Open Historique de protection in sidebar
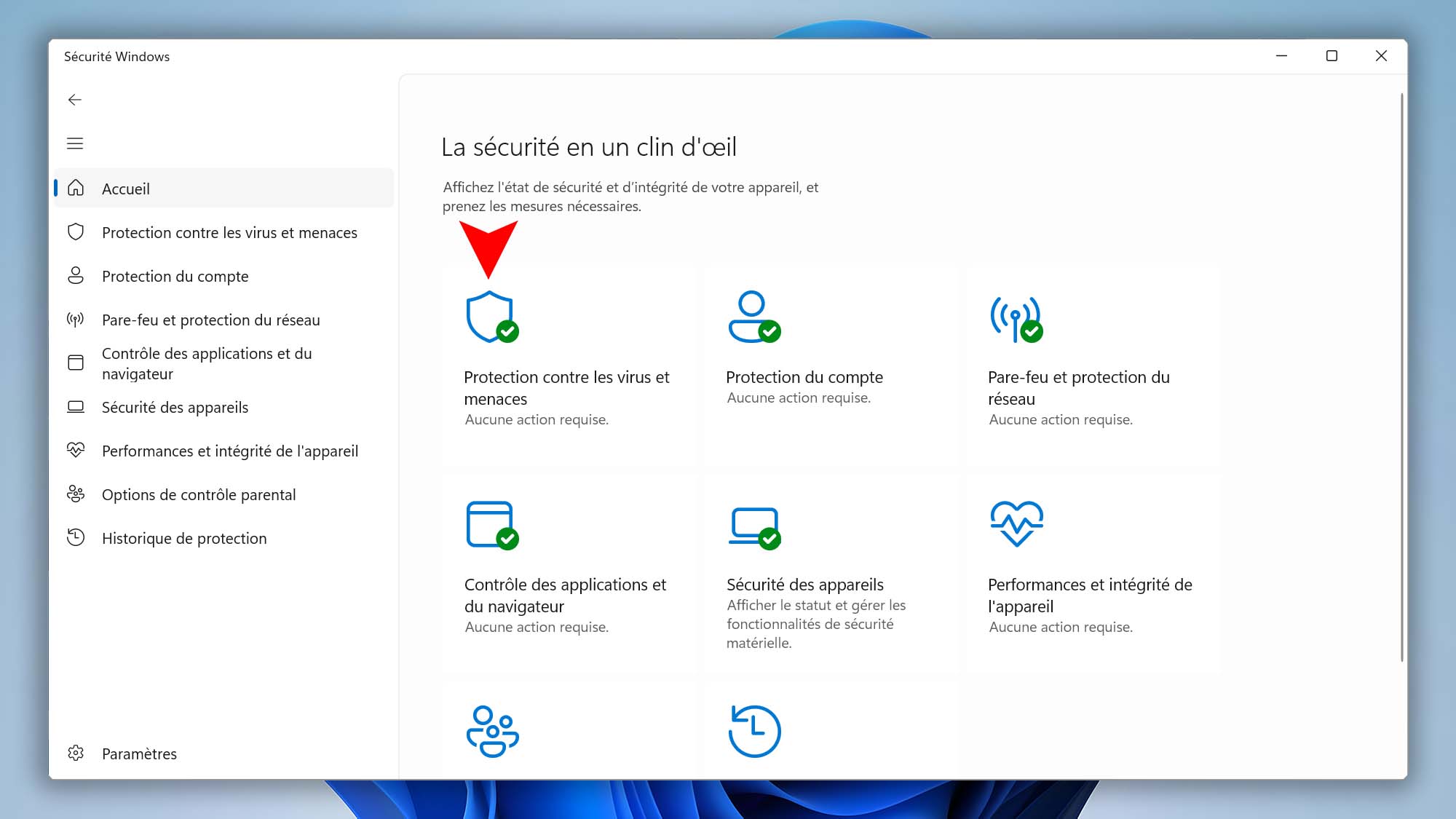1456x819 pixels. [224, 538]
